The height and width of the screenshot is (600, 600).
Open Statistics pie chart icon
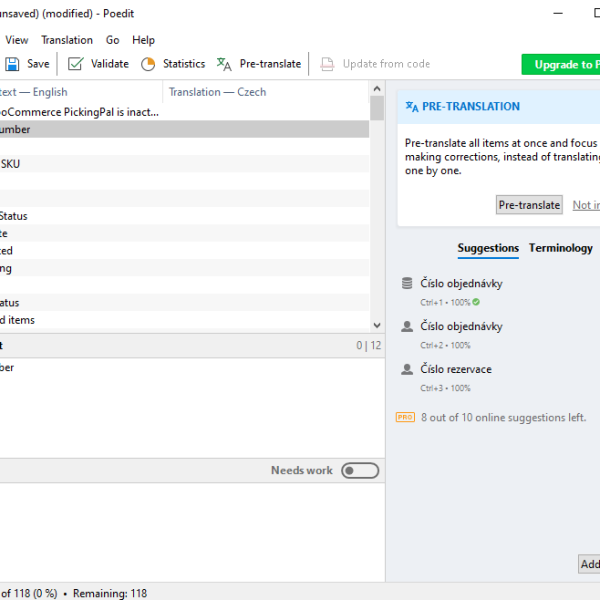[148, 64]
